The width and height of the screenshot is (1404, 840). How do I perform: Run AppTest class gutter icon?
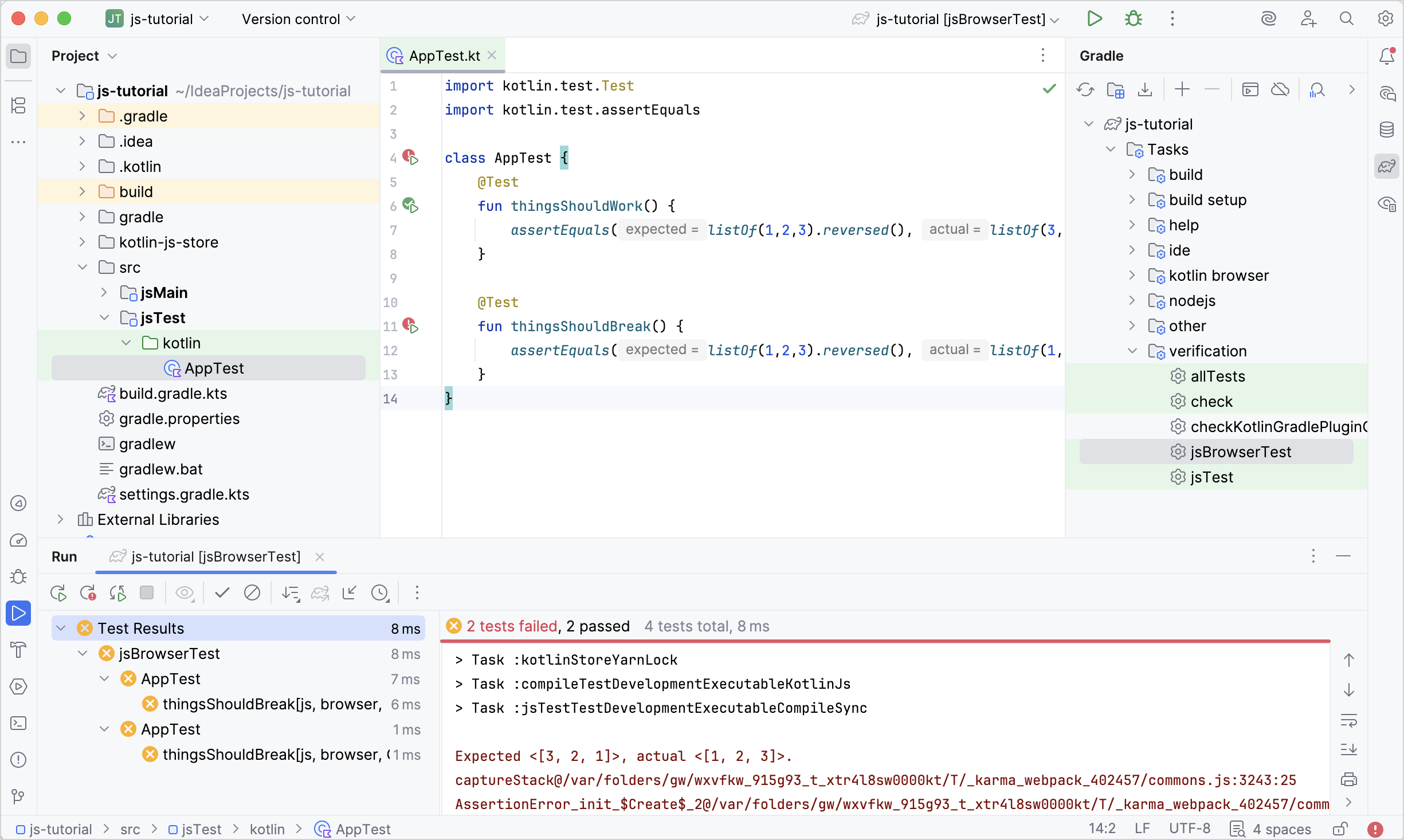[410, 158]
